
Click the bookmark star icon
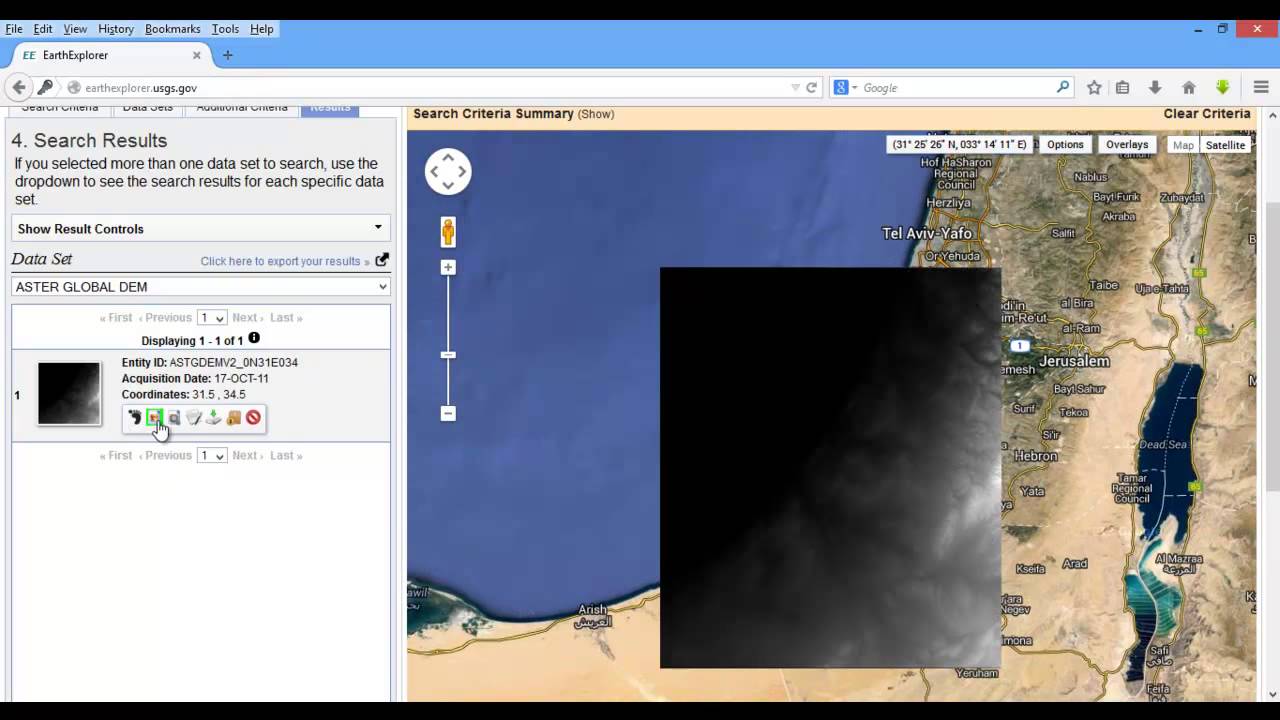pyautogui.click(x=1094, y=88)
